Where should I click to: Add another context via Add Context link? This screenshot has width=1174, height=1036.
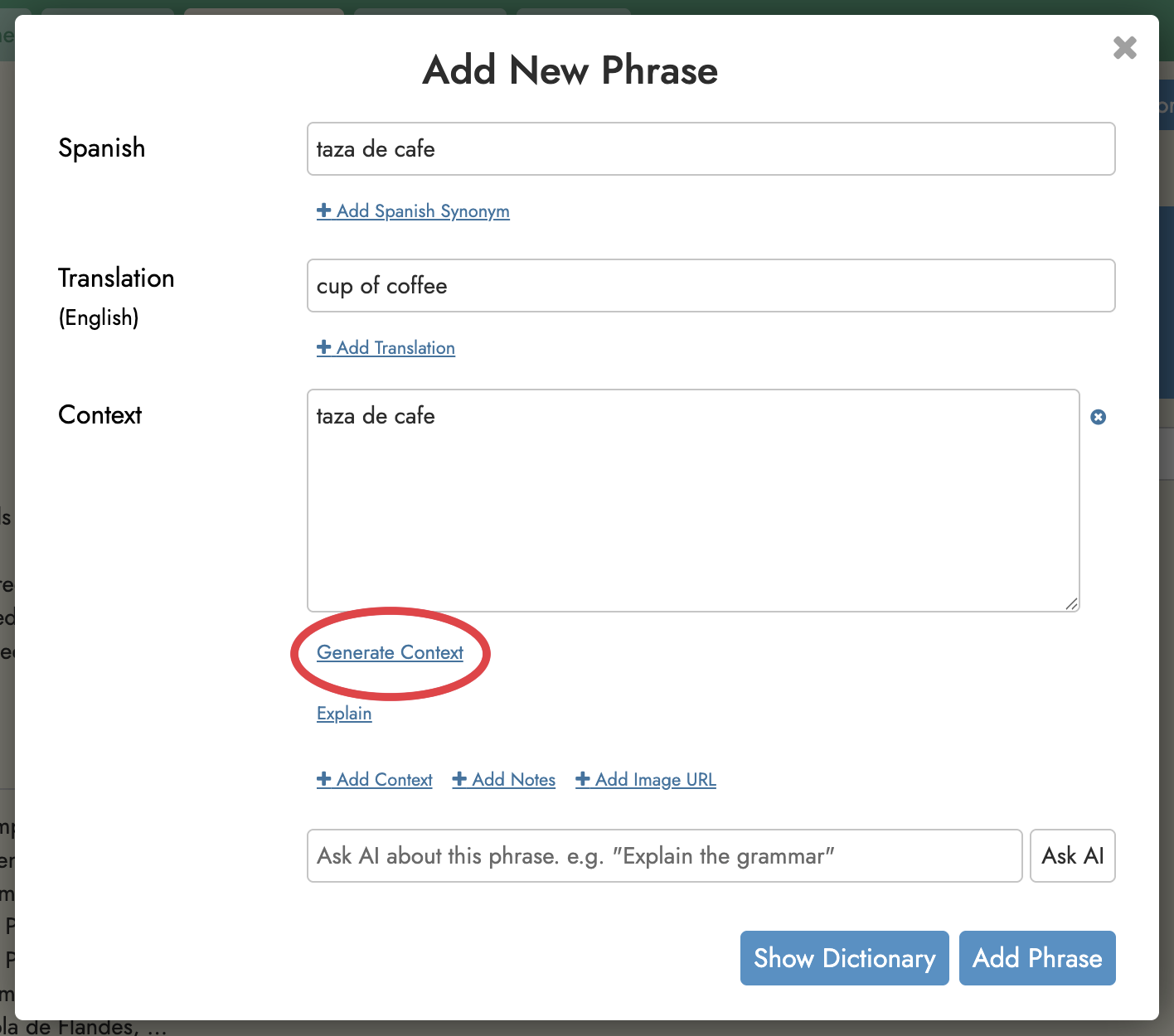384,779
